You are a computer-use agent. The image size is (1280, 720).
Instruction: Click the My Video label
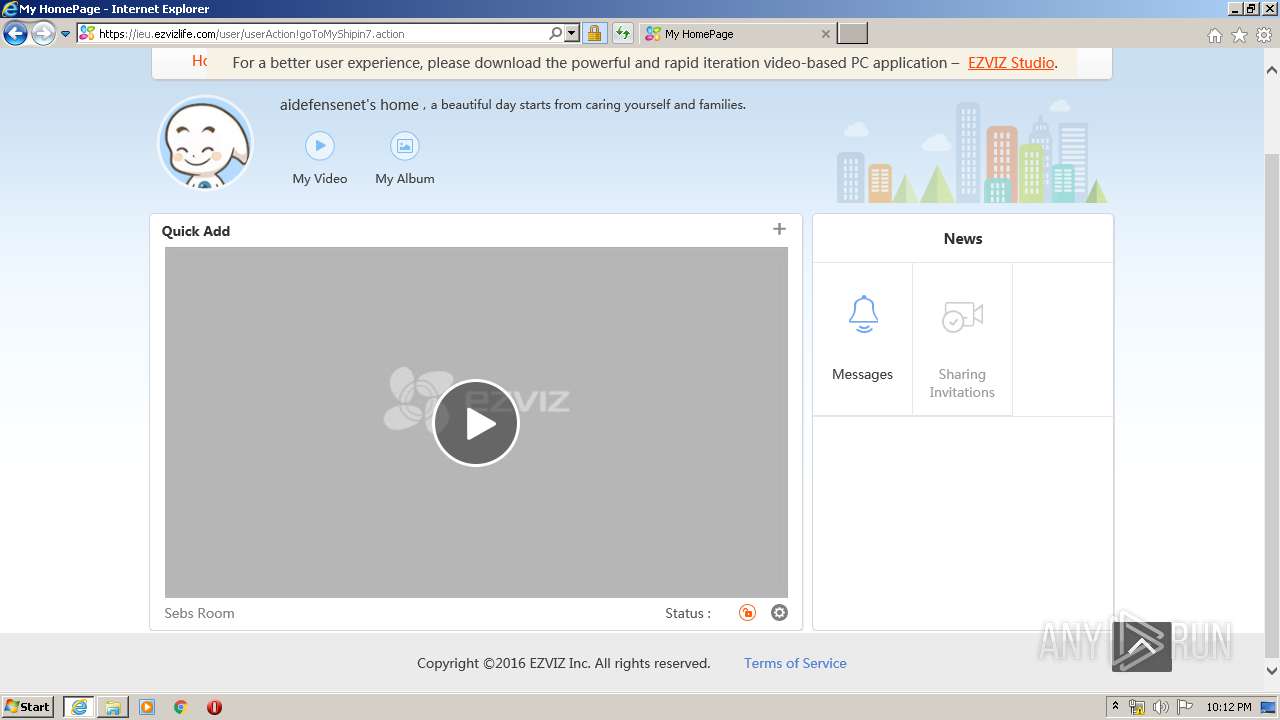point(320,179)
